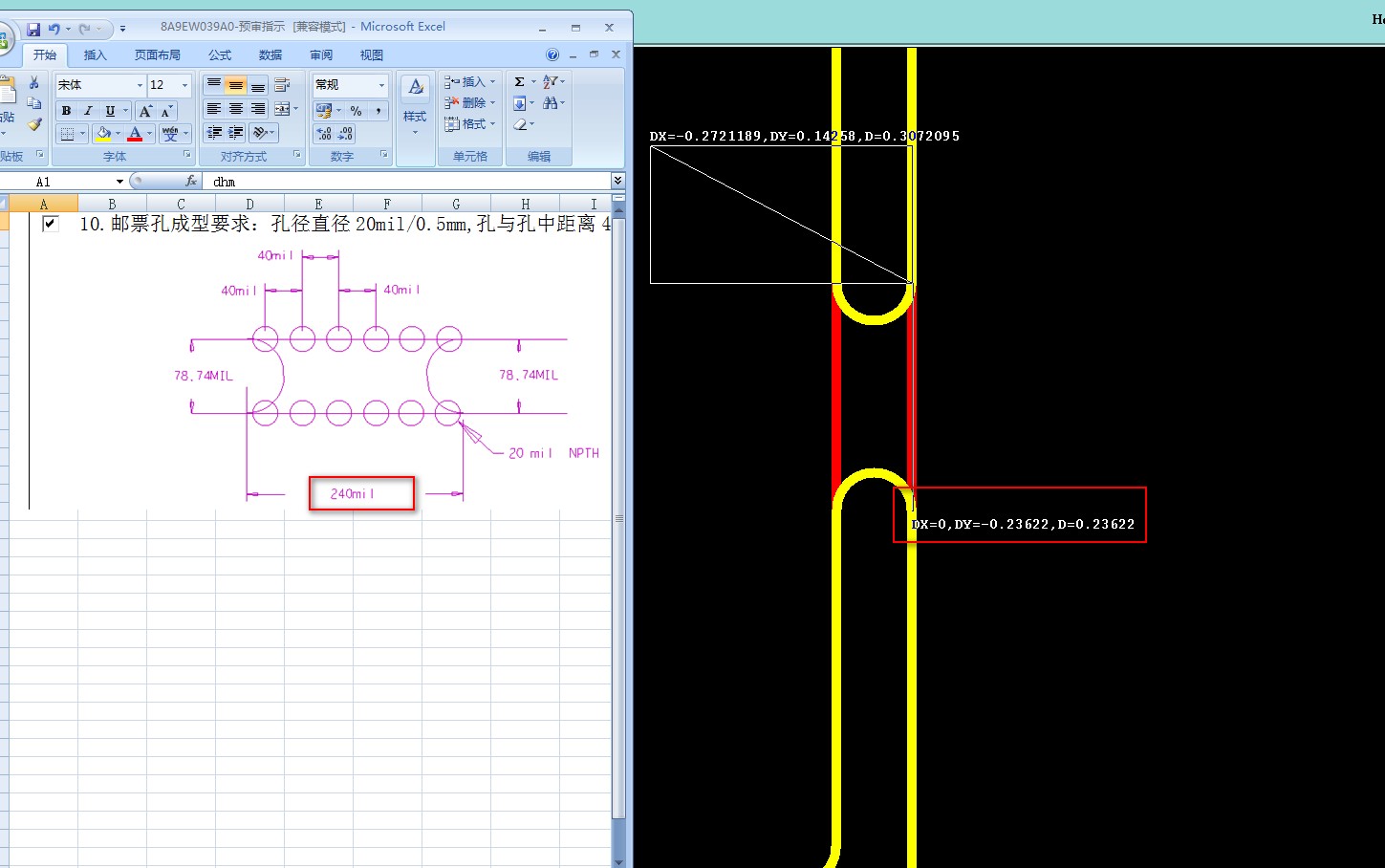Click the Name Box showing A1
This screenshot has height=868, width=1385.
59,182
